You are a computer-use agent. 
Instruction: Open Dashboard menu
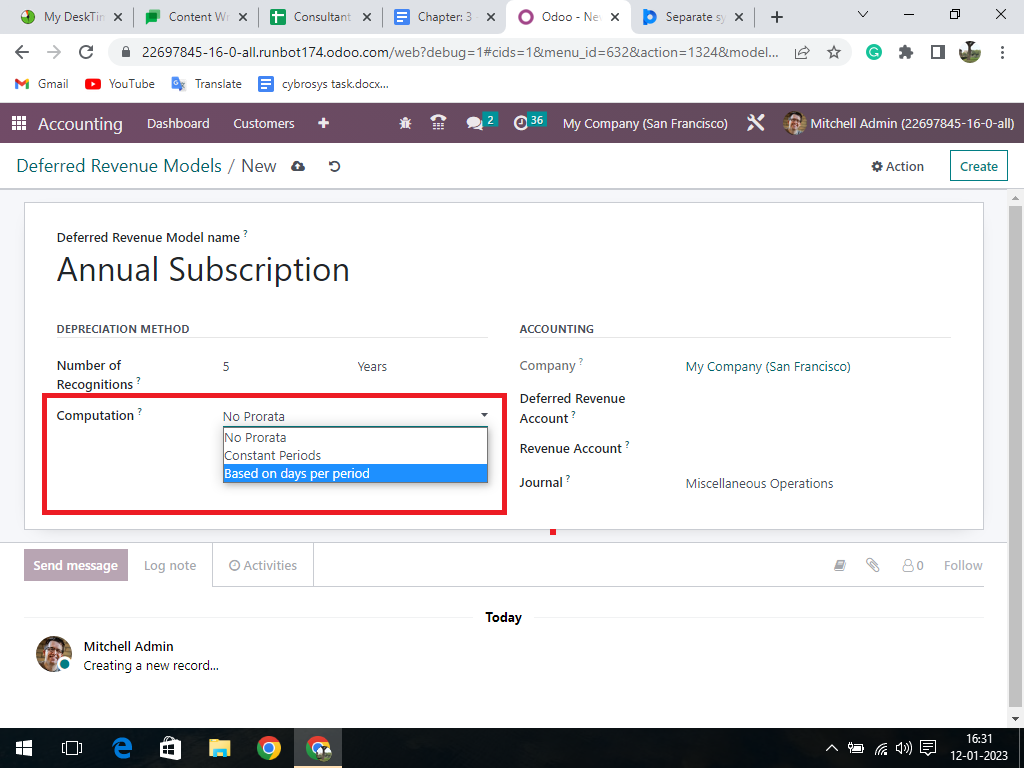178,123
